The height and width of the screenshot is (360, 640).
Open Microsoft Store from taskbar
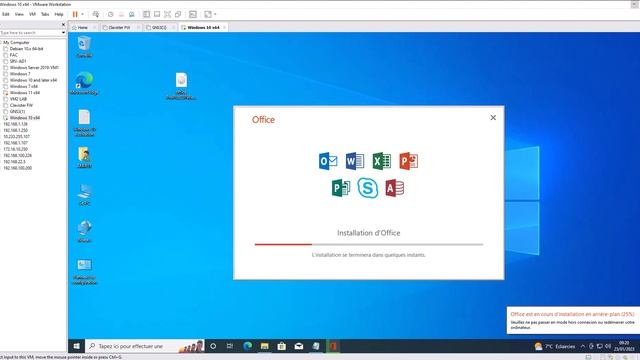point(282,346)
